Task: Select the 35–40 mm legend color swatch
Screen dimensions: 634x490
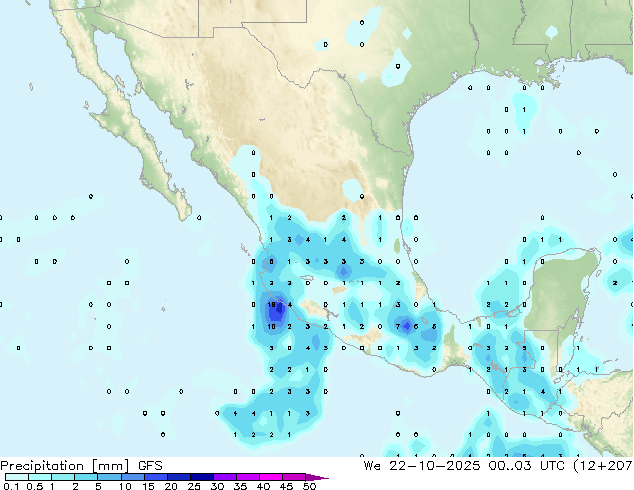Action: [247, 477]
